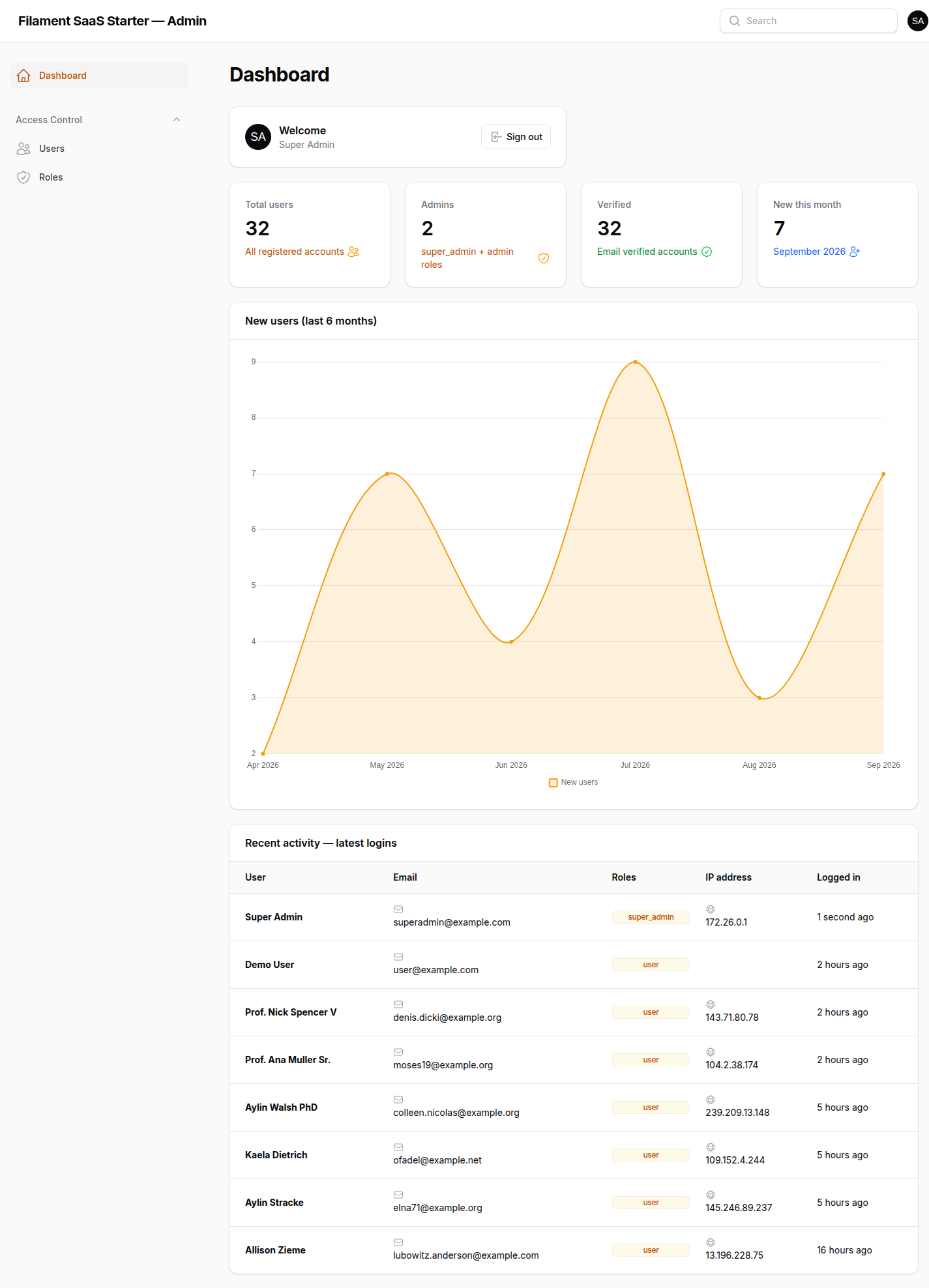Click the Kaela Dietrich user name
Viewport: 929px width, 1288px height.
click(276, 1155)
